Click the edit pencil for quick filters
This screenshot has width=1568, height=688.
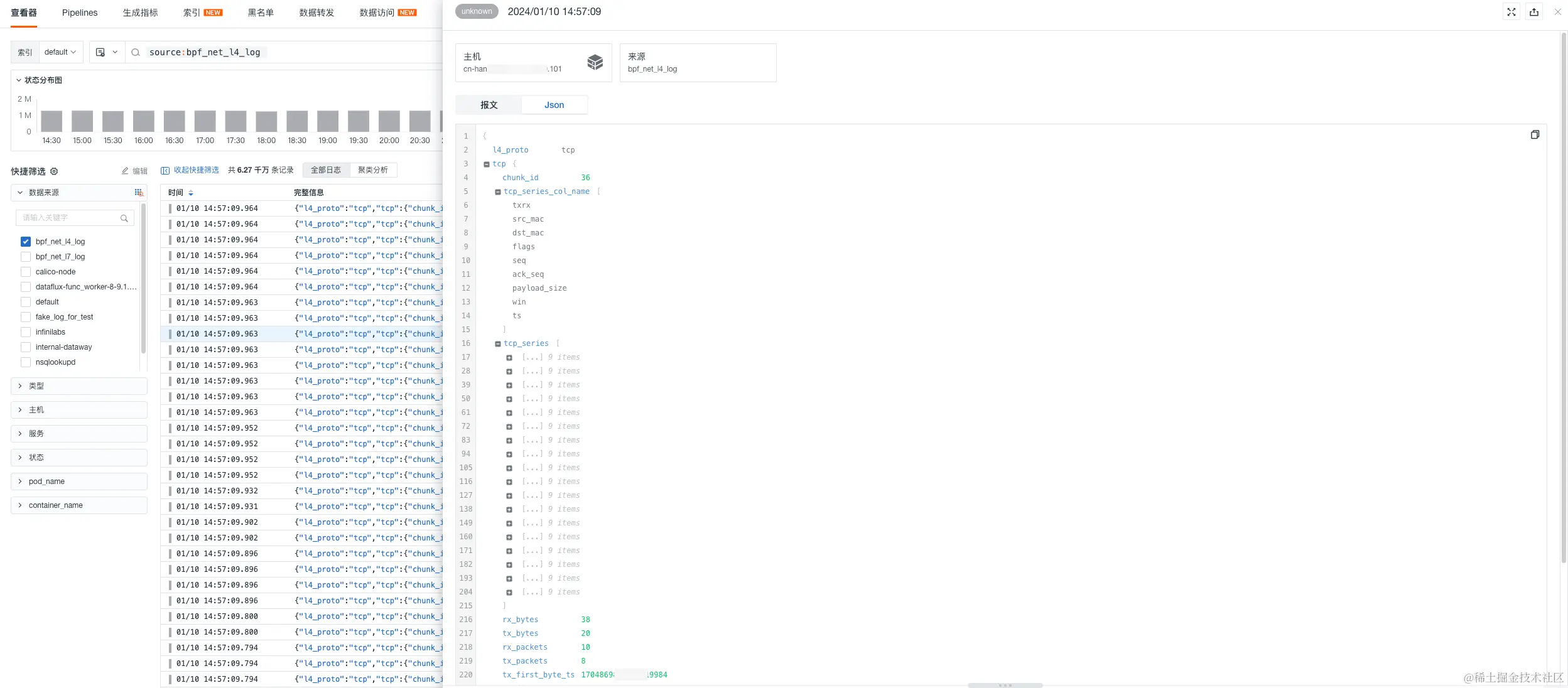pyautogui.click(x=126, y=171)
